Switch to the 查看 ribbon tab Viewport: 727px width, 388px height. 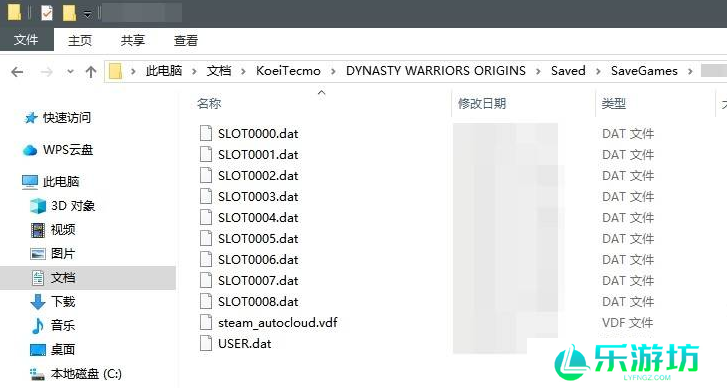[186, 41]
